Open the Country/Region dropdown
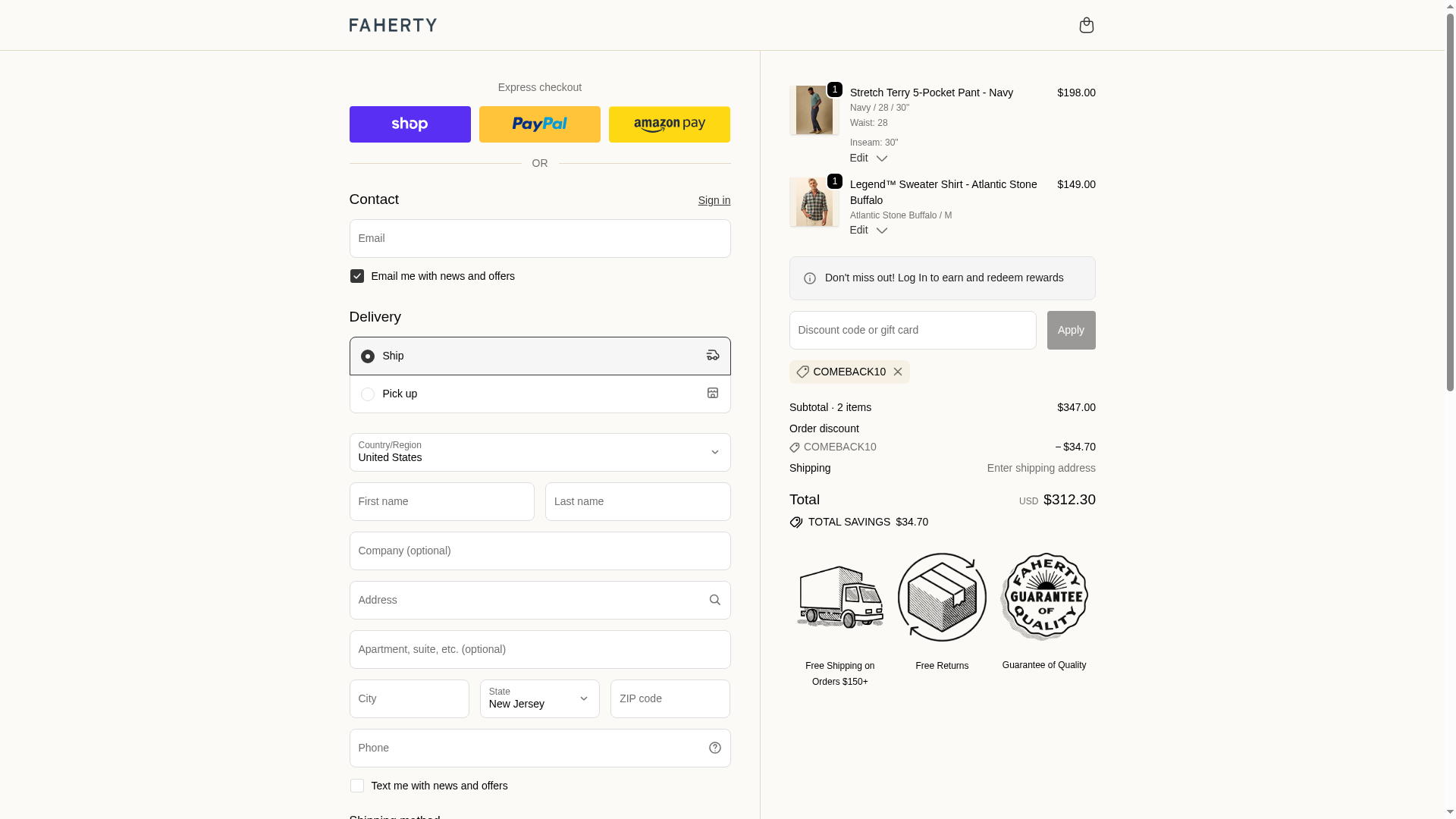The width and height of the screenshot is (1456, 819). pyautogui.click(x=539, y=452)
